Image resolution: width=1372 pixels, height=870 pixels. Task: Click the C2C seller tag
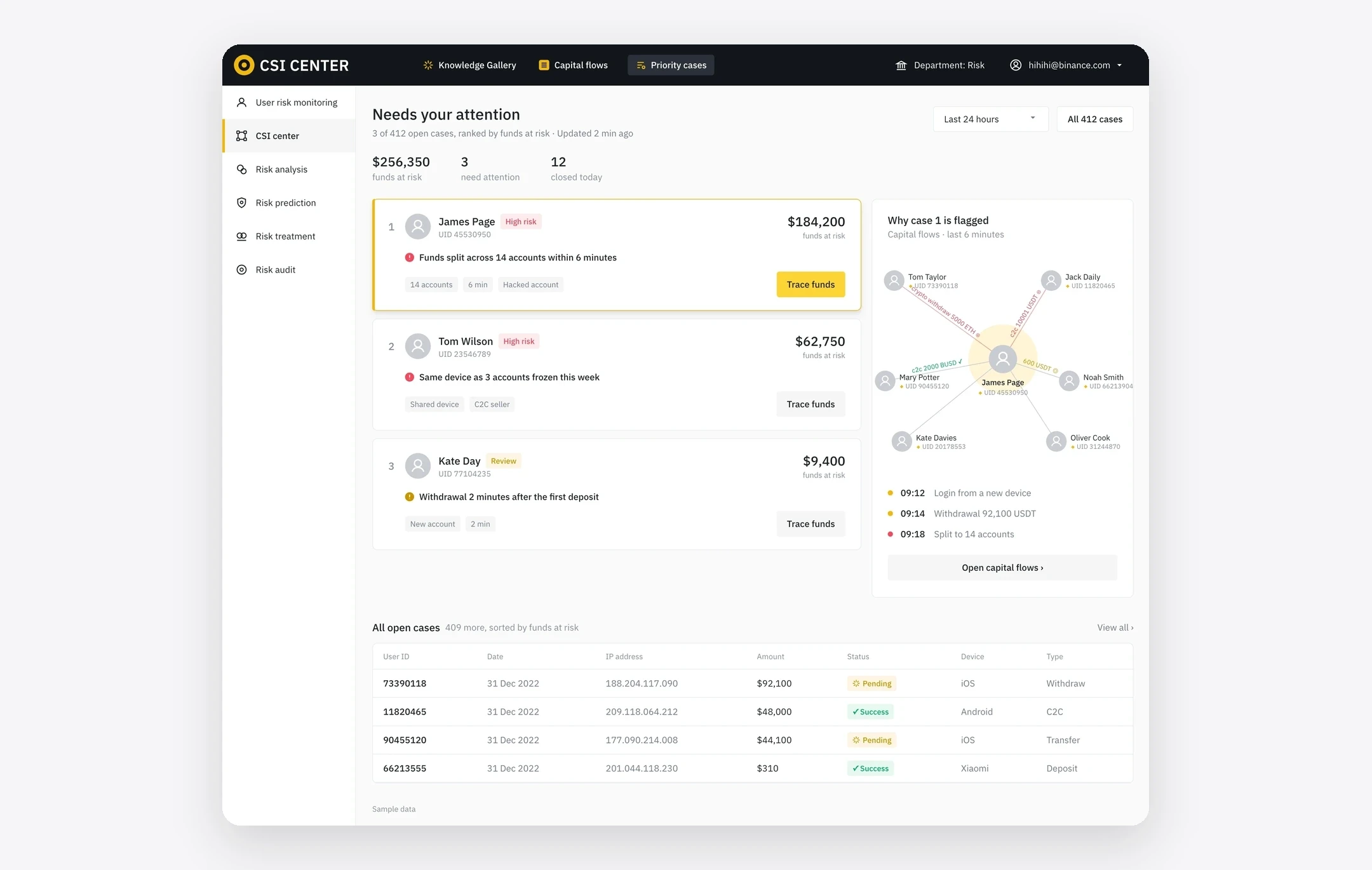pos(492,405)
